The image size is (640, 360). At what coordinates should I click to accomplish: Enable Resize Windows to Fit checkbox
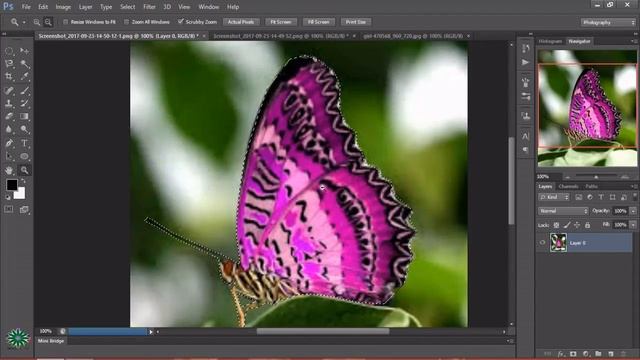pos(65,22)
